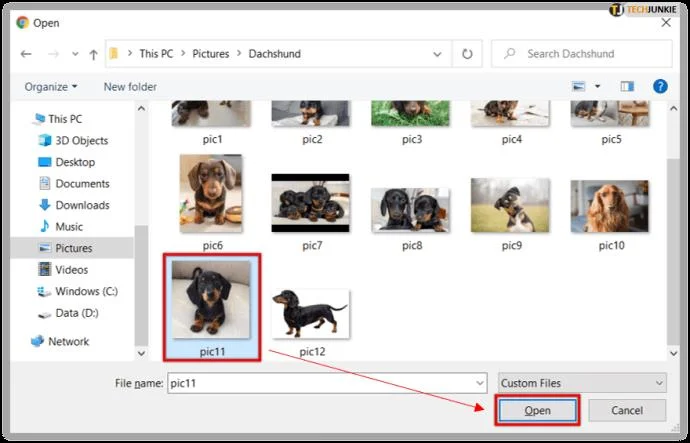Click the Search Dachshund field
This screenshot has width=690, height=443.
point(582,54)
